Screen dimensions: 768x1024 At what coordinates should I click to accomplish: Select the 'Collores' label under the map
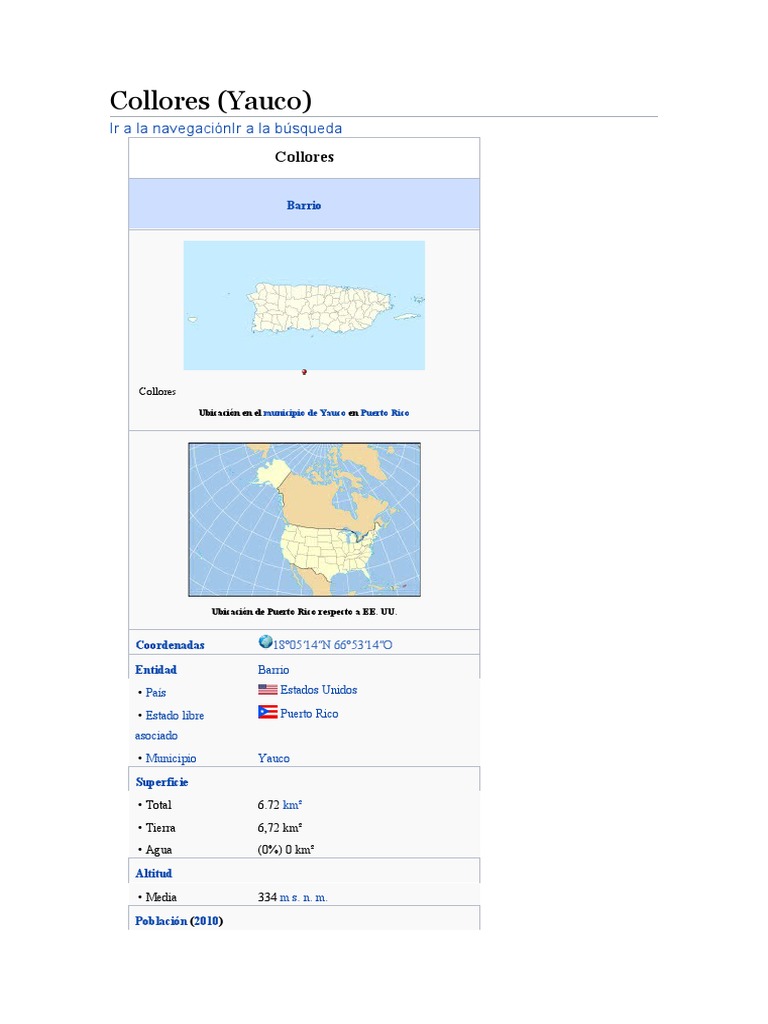pos(157,391)
